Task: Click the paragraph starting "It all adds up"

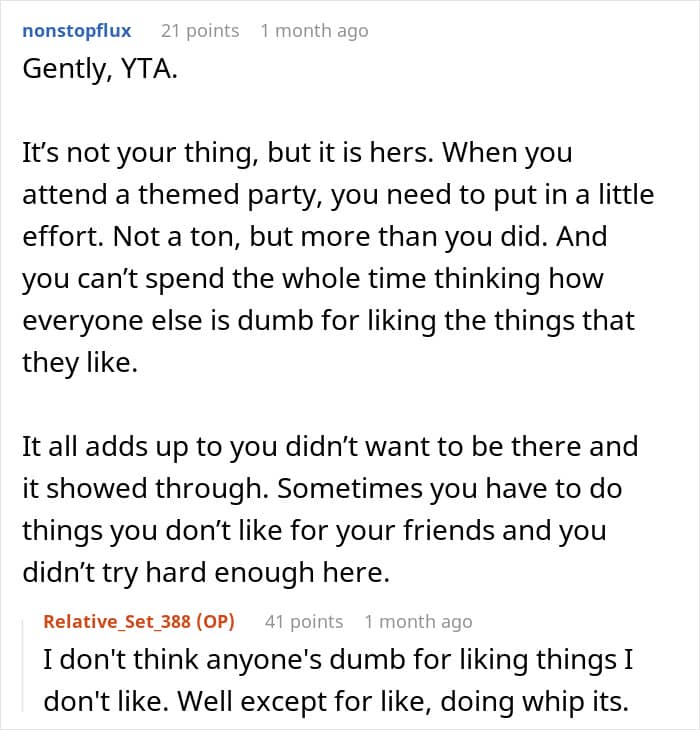Action: click(330, 509)
